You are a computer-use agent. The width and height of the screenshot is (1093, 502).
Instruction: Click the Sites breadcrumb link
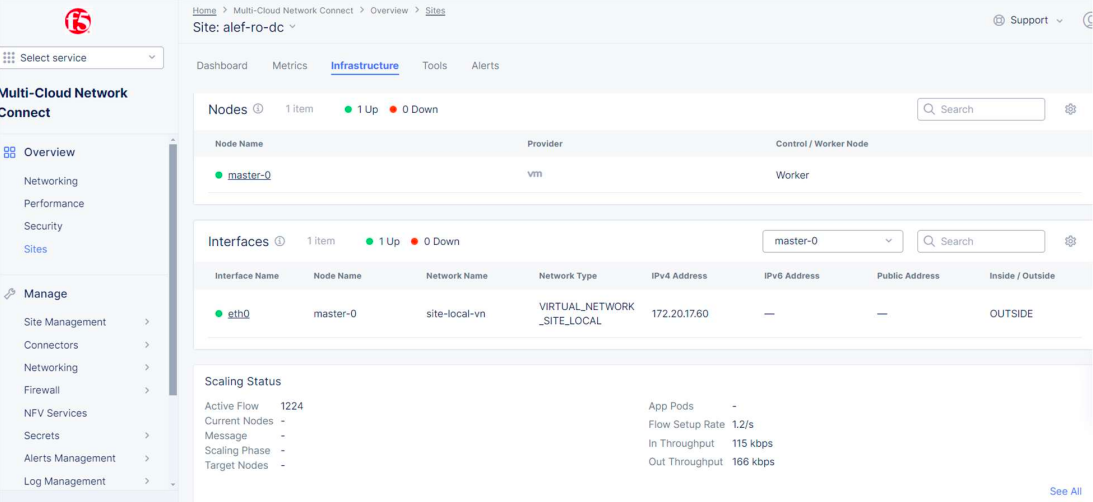tap(435, 10)
